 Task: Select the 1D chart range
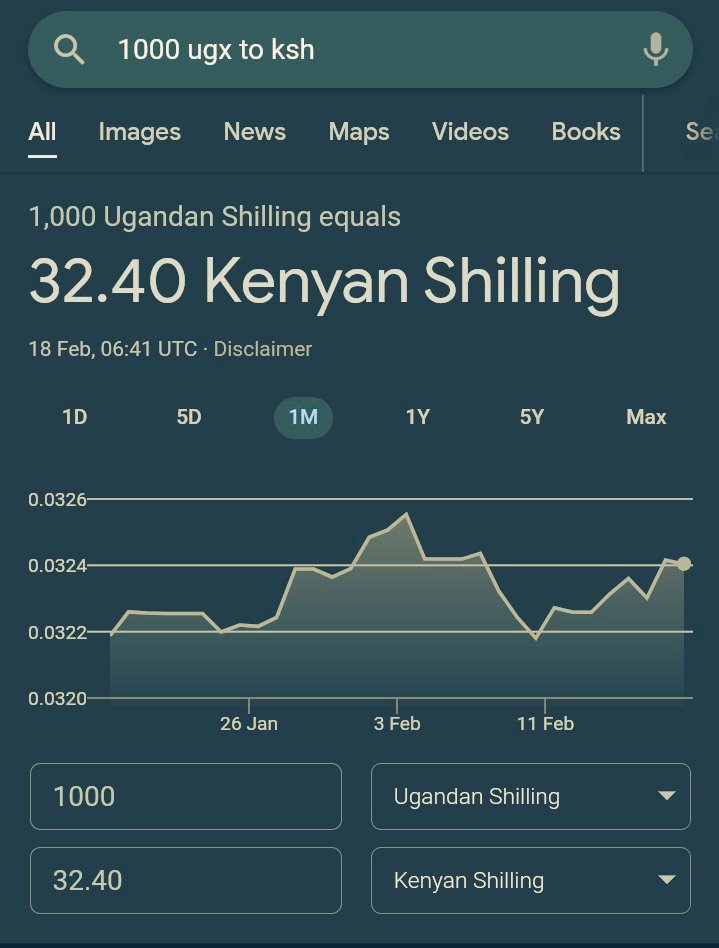coord(75,417)
